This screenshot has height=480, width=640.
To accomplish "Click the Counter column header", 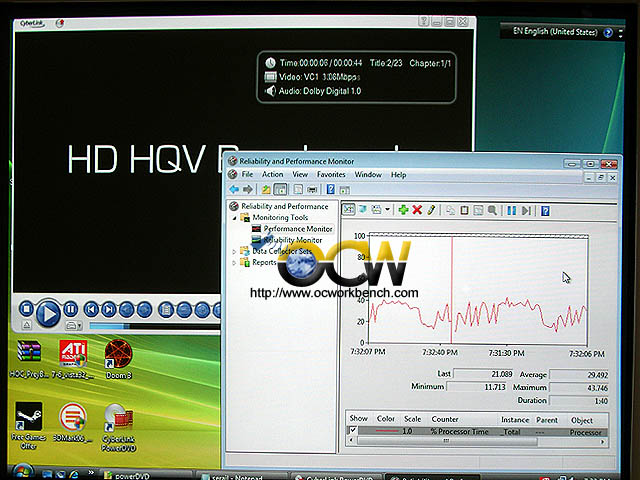I will (444, 419).
